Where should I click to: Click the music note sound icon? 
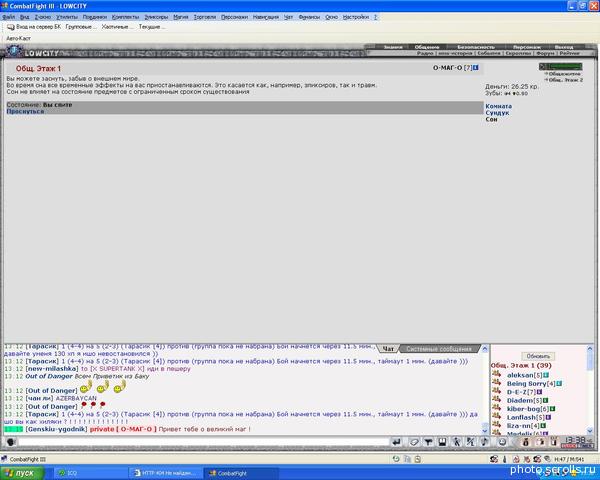point(484,442)
